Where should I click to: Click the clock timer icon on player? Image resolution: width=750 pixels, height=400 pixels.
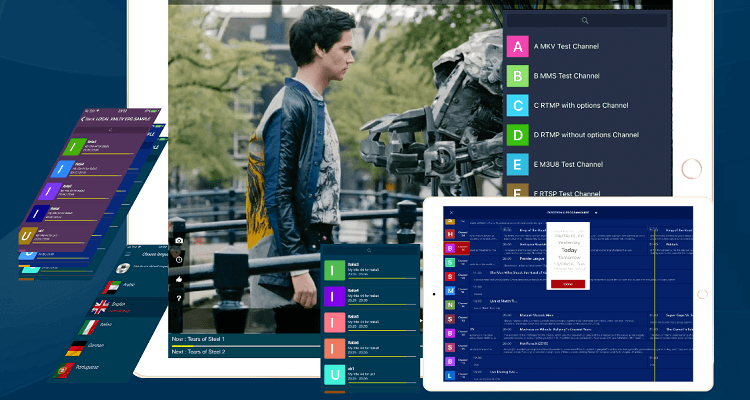(x=178, y=259)
